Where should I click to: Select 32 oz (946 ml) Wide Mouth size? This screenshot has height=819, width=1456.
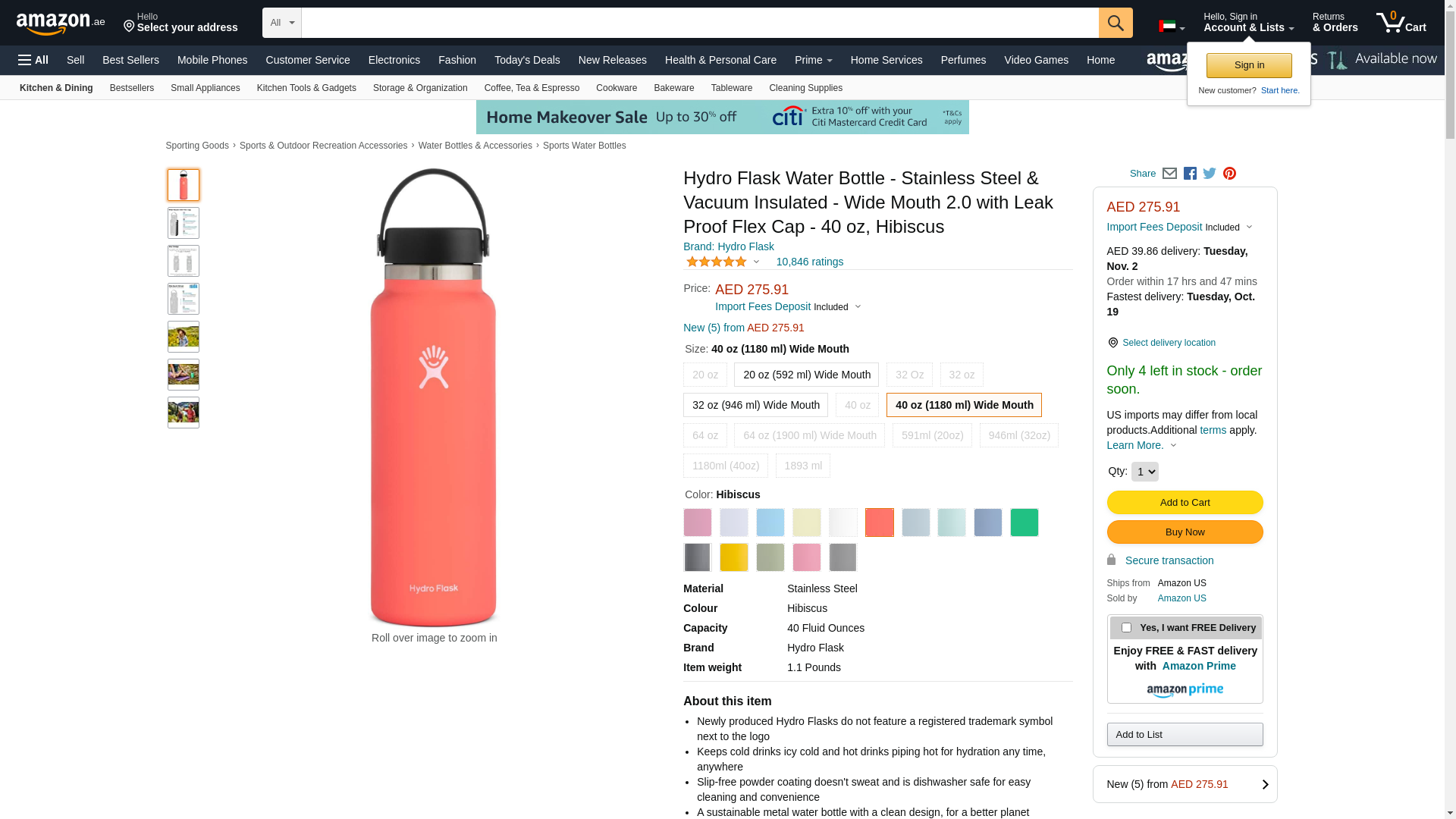(755, 405)
